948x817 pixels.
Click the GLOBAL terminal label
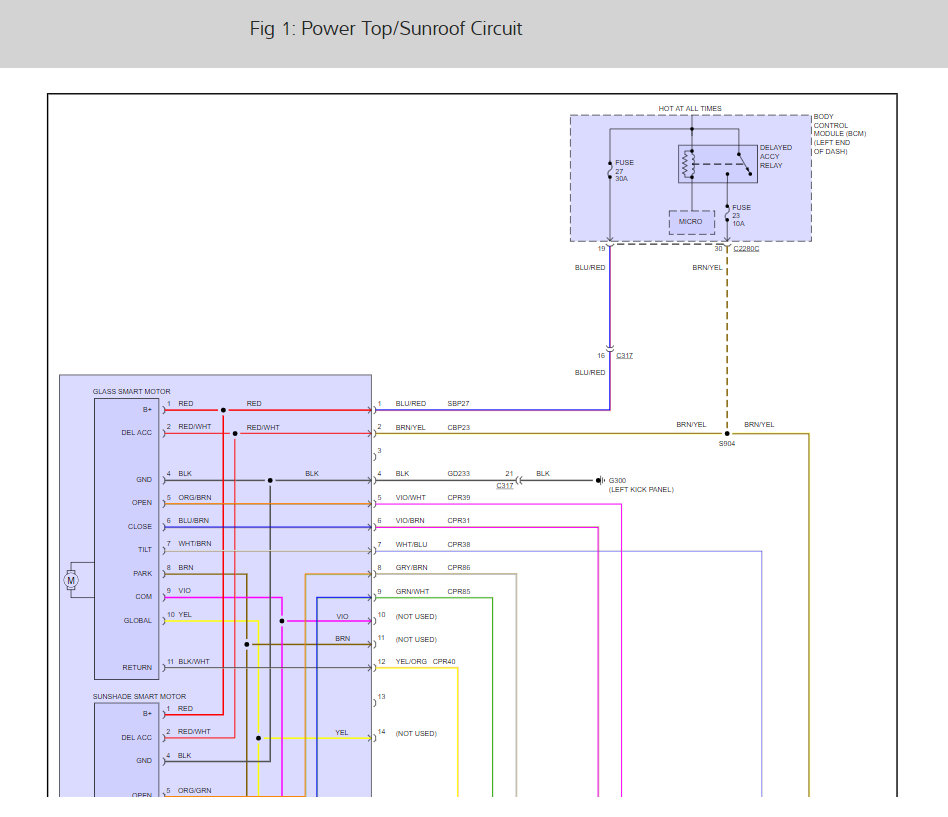point(138,620)
